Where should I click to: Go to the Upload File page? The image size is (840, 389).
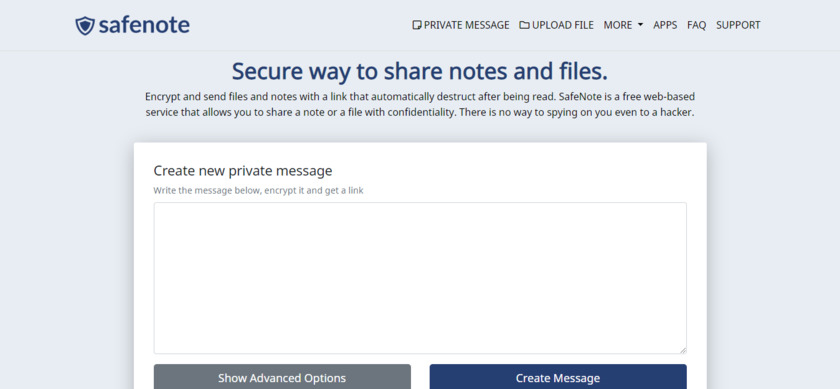[556, 25]
